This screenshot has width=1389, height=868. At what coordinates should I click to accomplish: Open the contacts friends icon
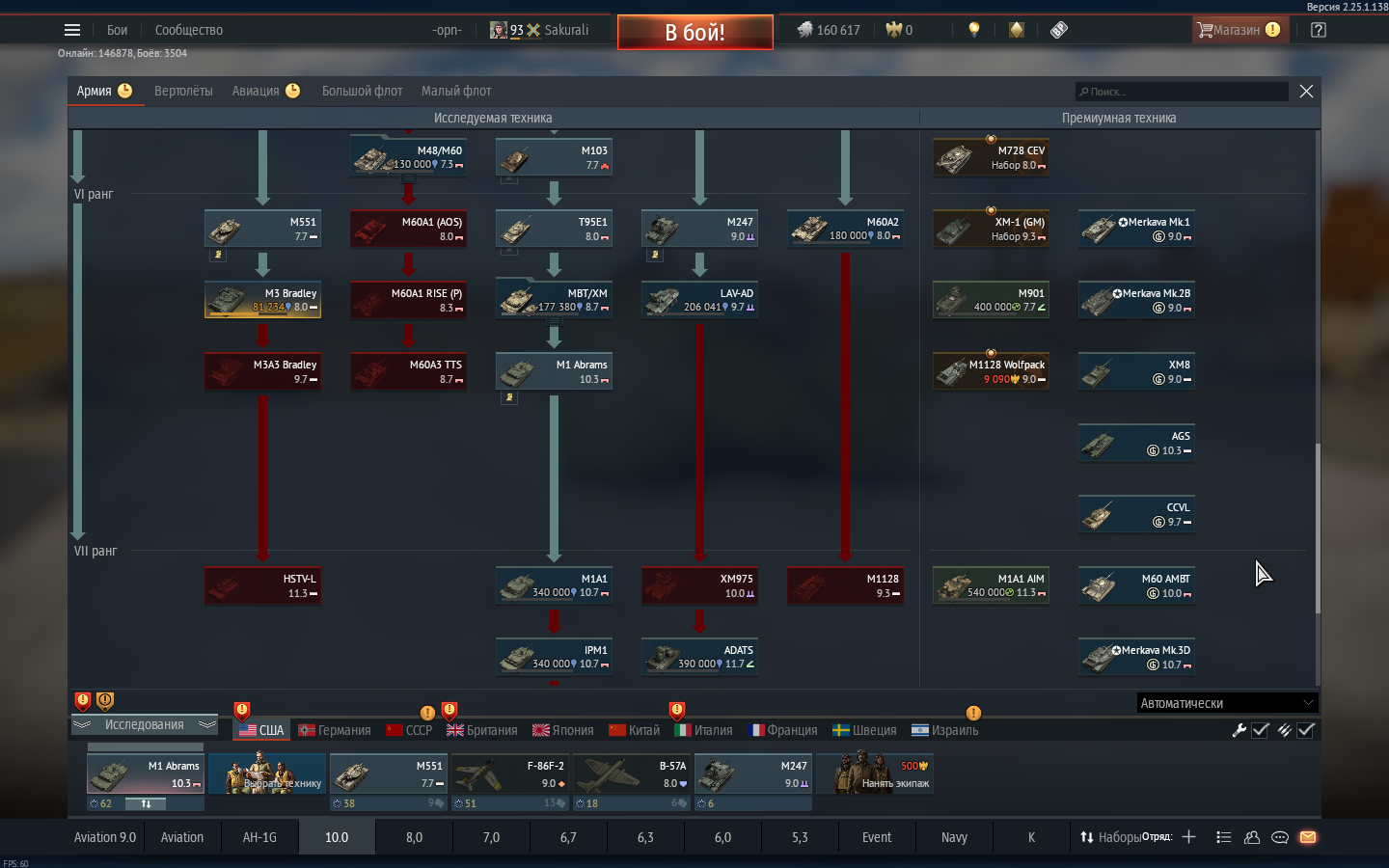point(1252,837)
